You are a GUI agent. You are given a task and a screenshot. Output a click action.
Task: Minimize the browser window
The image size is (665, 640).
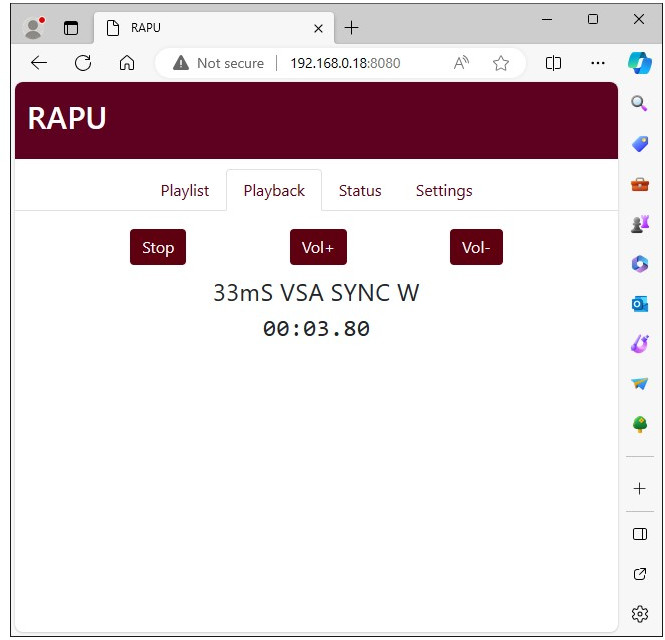[x=547, y=19]
